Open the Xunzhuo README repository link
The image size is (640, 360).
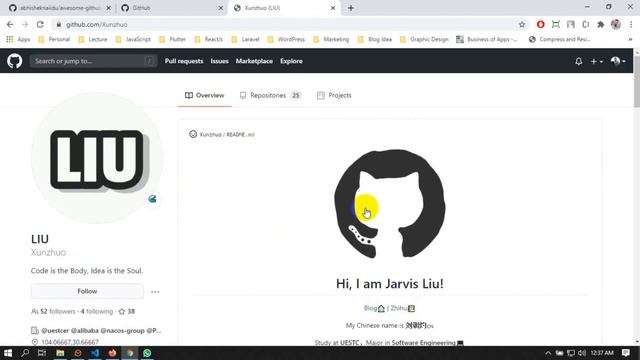[x=227, y=134]
